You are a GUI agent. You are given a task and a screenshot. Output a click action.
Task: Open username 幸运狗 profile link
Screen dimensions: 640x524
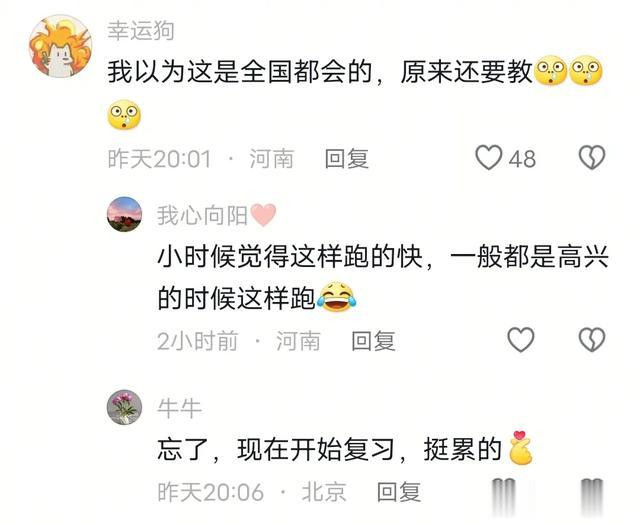141,31
